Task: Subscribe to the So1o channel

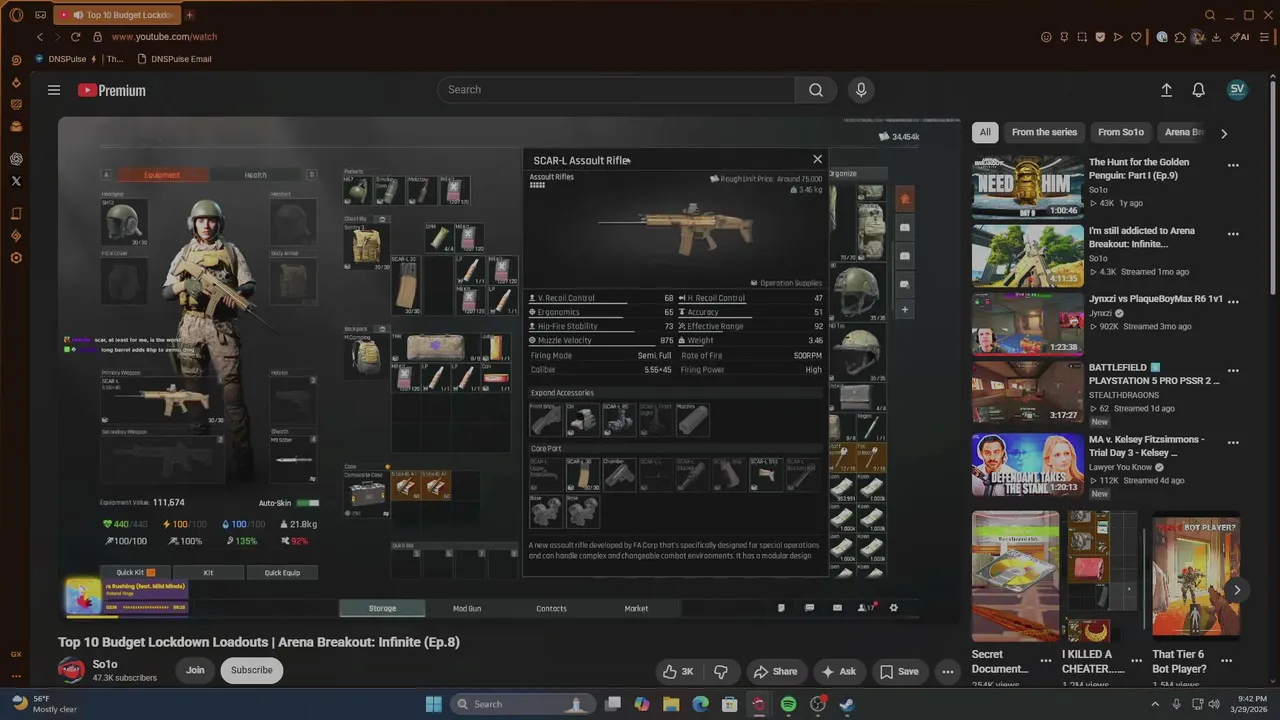Action: [x=252, y=670]
